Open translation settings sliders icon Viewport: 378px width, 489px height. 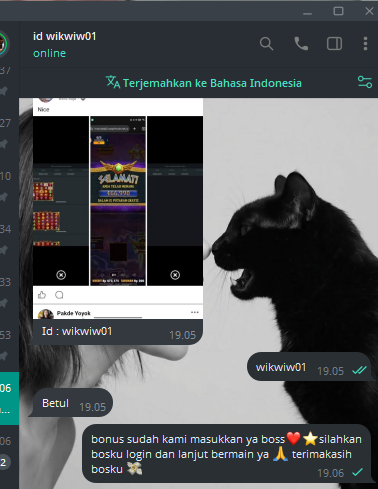tap(365, 82)
